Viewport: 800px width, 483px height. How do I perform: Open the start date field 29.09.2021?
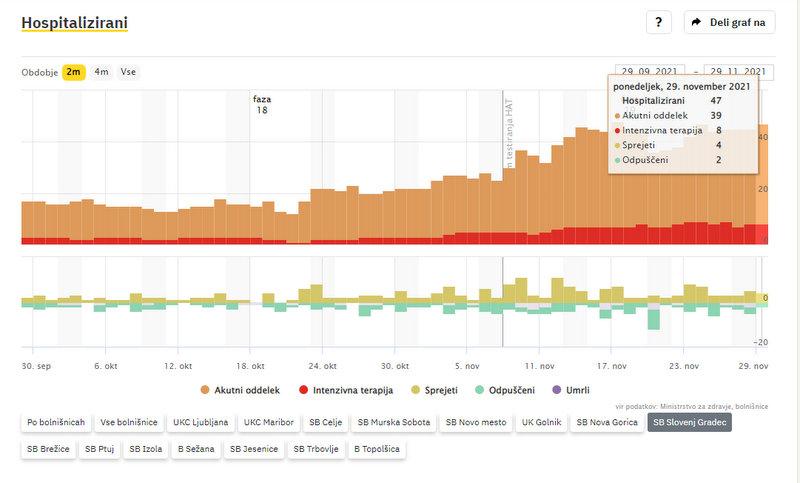pos(650,72)
